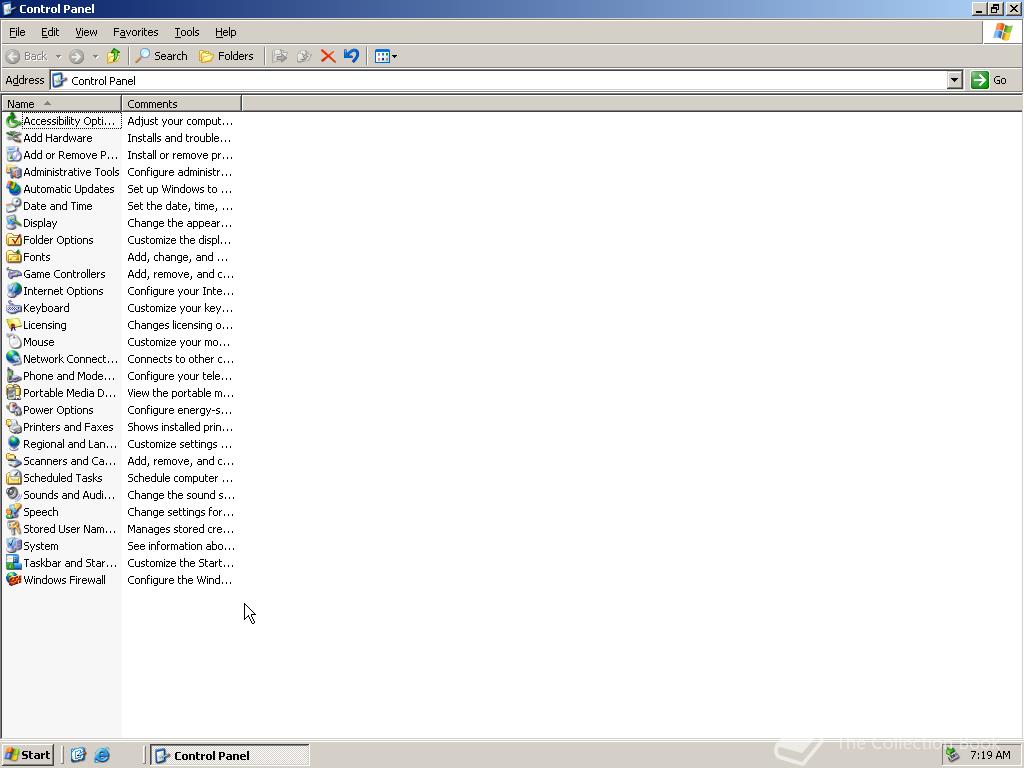Open the Date and Time icon
This screenshot has width=1024, height=768.
pos(14,206)
